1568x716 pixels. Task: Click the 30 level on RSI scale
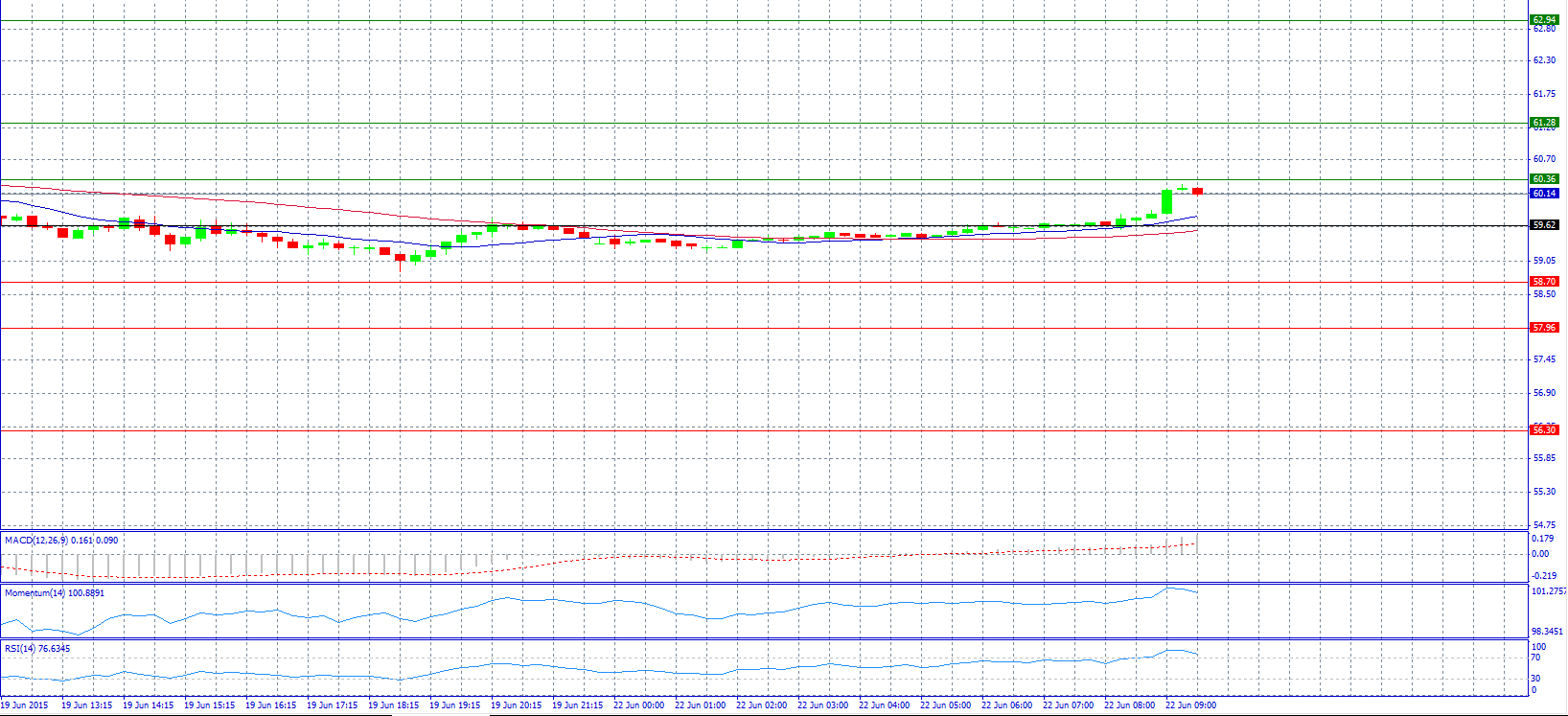(x=1536, y=680)
